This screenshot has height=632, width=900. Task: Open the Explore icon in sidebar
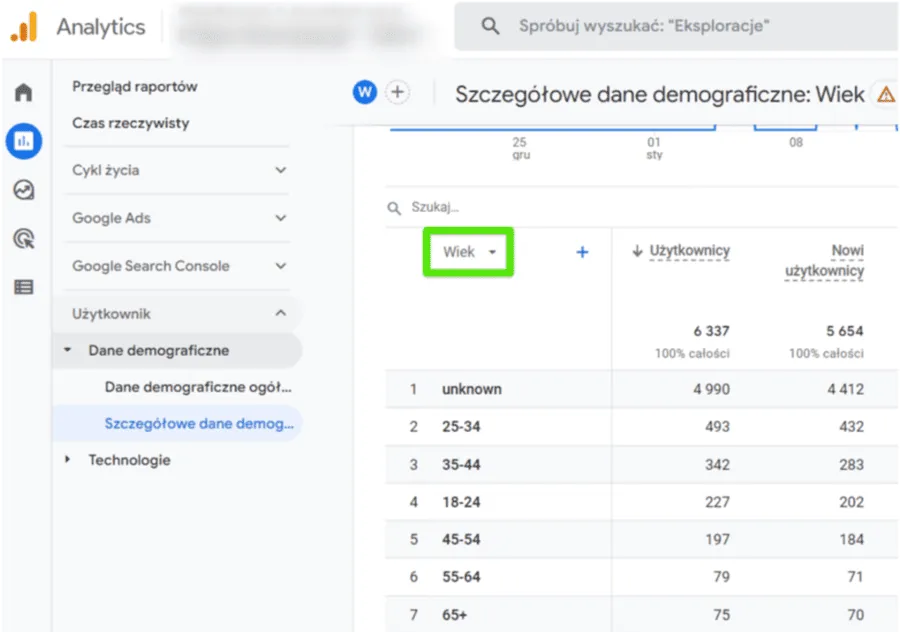click(24, 190)
